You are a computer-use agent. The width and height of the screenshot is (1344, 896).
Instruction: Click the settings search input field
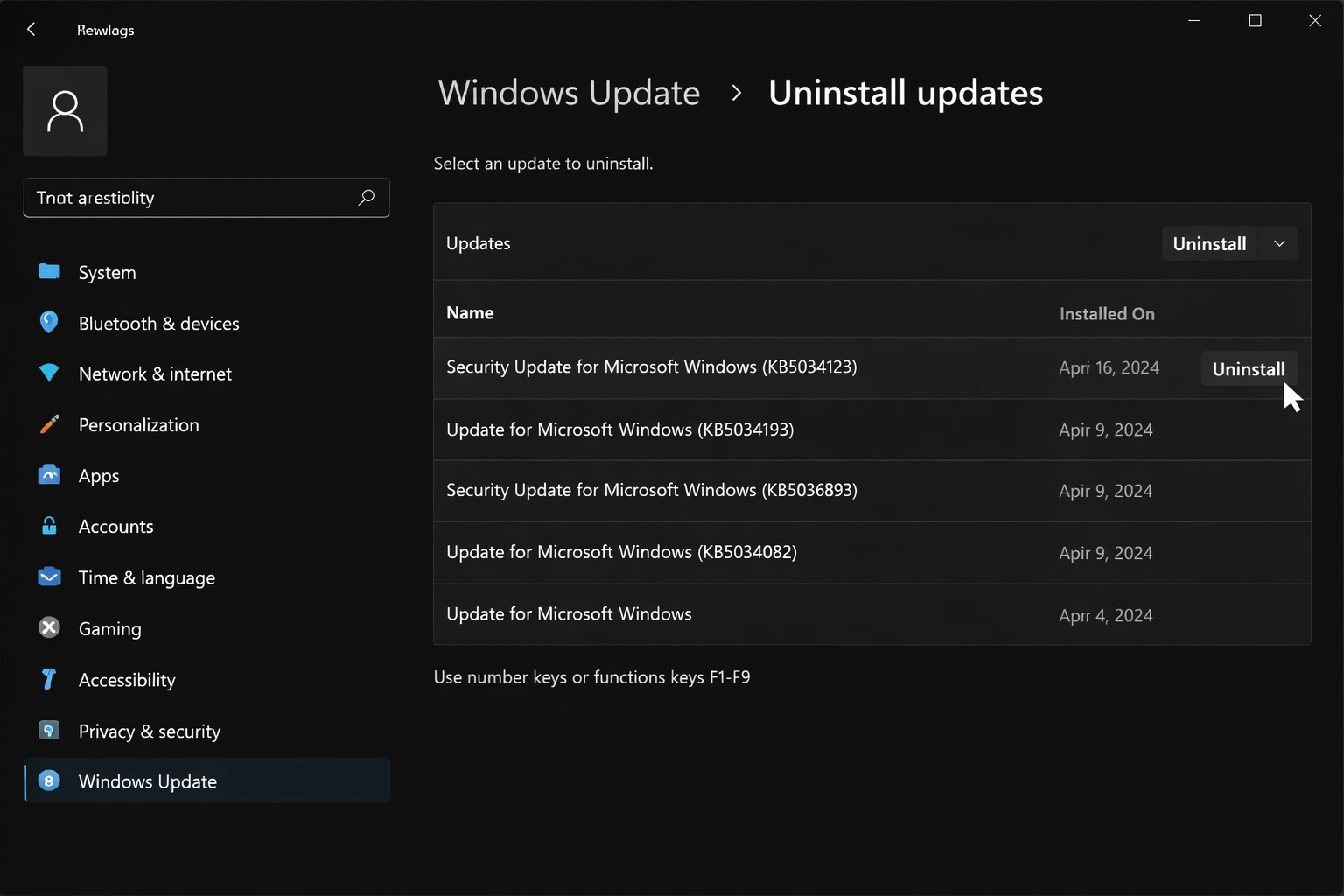tap(206, 198)
